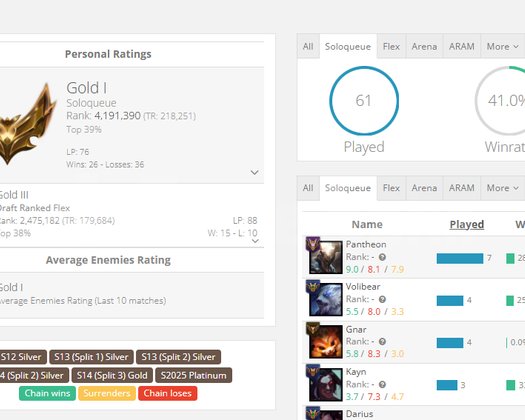The height and width of the screenshot is (420, 525).
Task: Select Flex tab in stats panel
Action: (391, 46)
